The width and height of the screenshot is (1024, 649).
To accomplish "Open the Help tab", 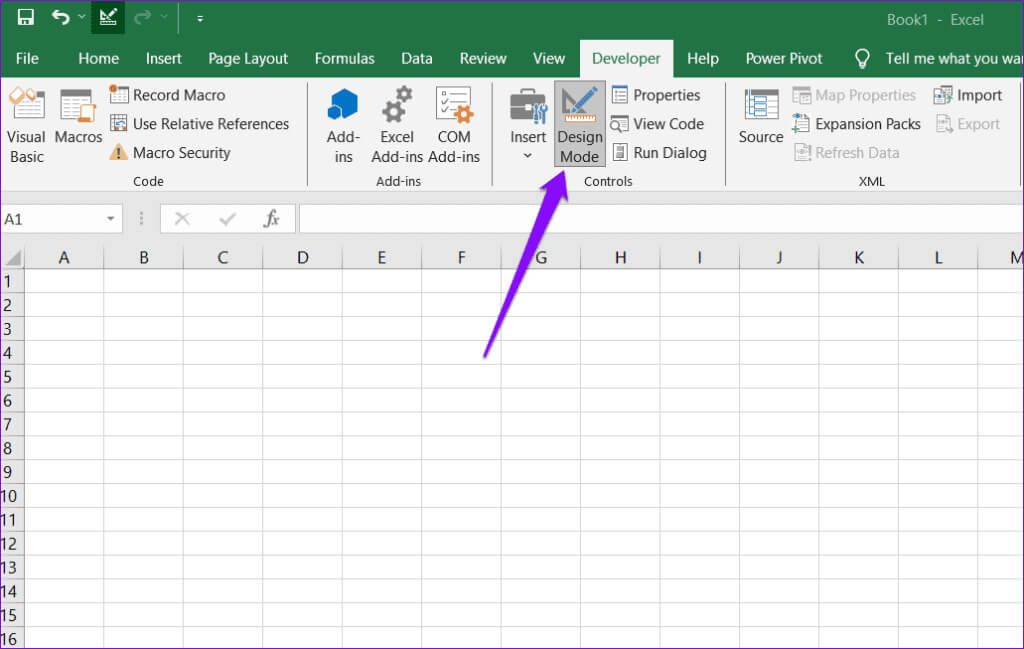I will tap(703, 58).
